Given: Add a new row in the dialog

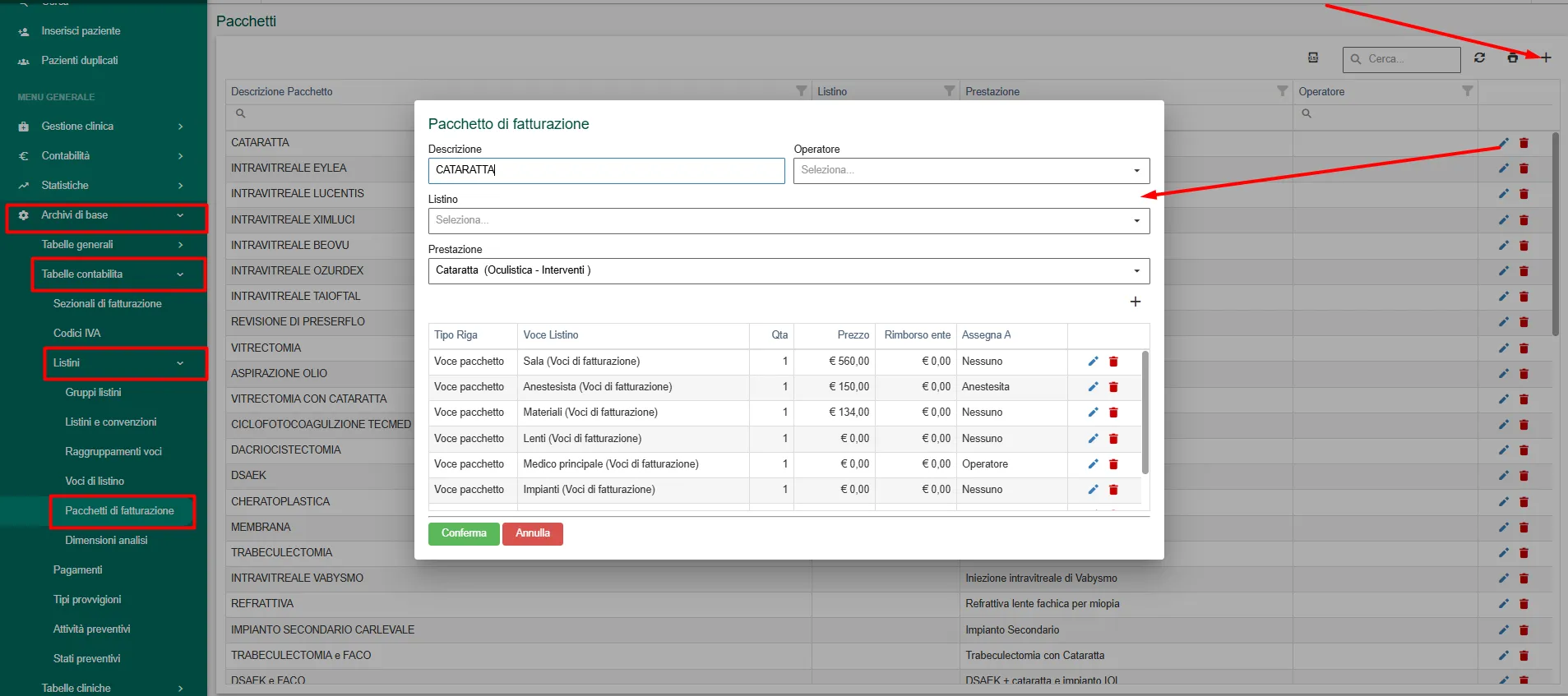Looking at the screenshot, I should click(x=1136, y=302).
